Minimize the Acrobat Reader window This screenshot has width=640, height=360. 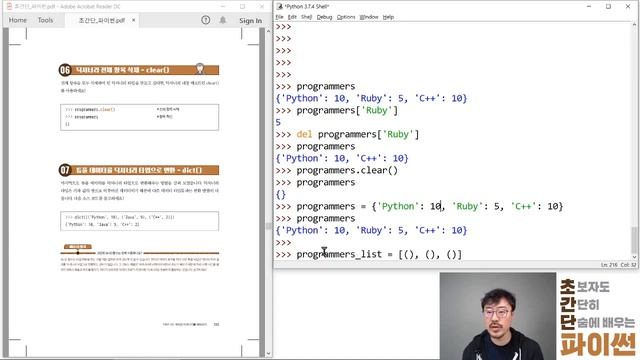click(x=223, y=7)
